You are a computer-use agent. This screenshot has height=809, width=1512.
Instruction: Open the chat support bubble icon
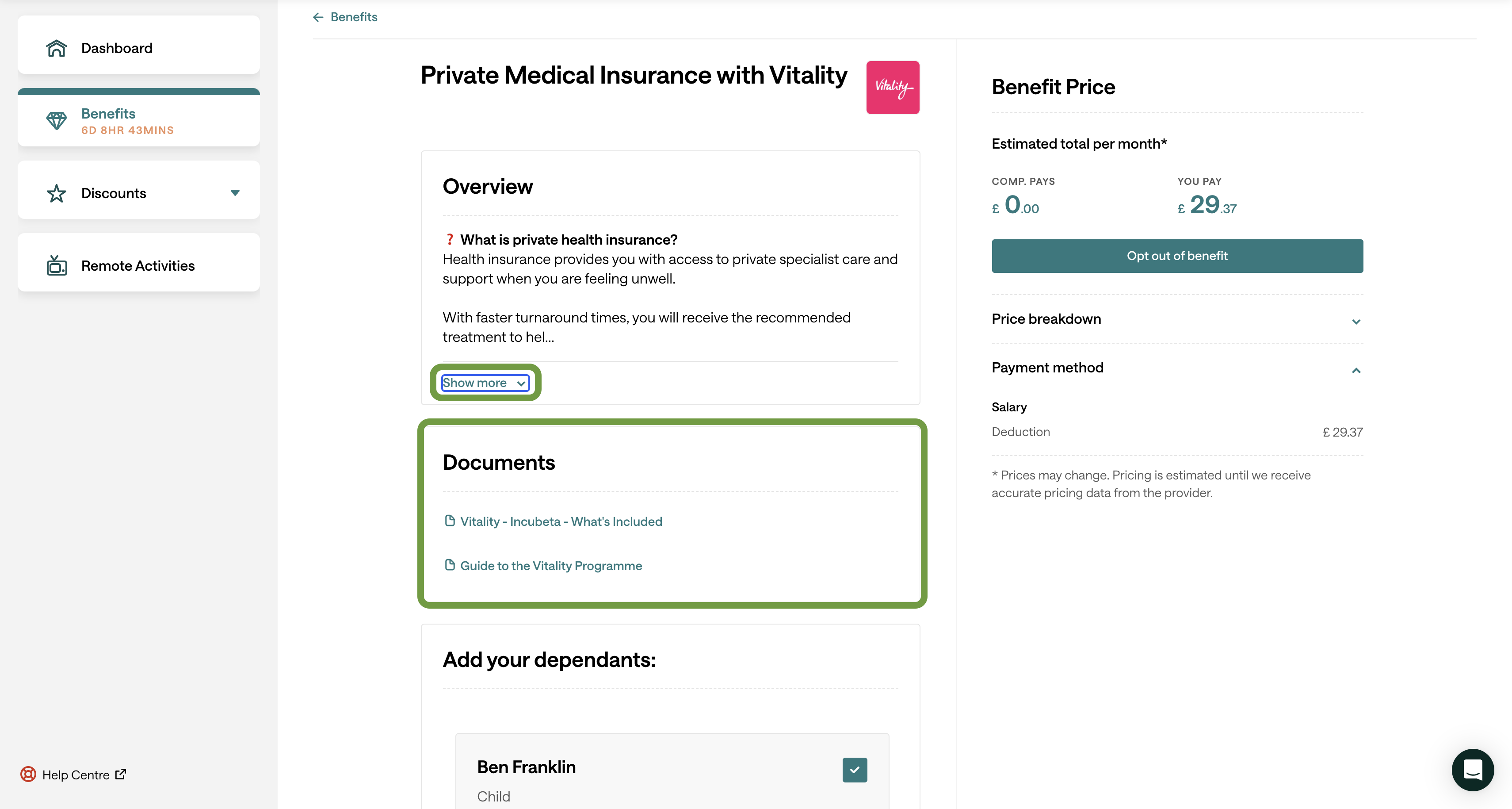(1472, 770)
